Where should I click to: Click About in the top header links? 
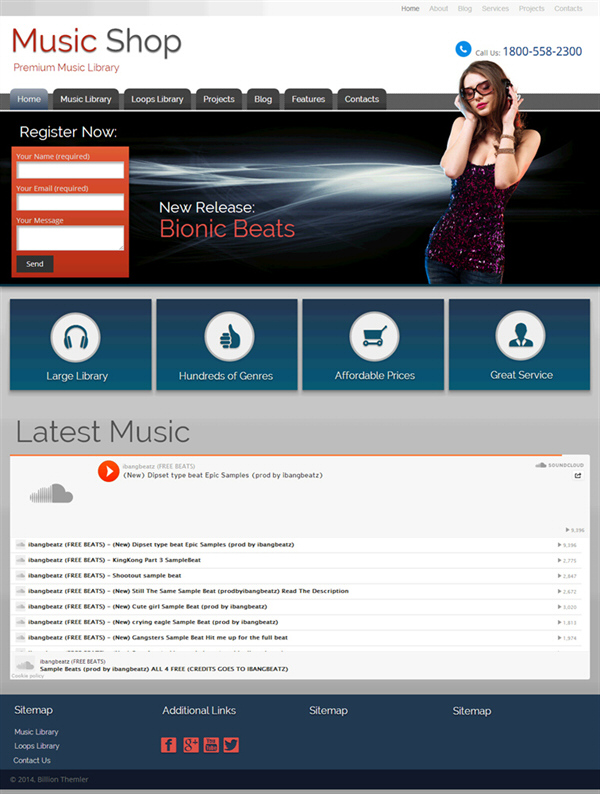pos(438,9)
